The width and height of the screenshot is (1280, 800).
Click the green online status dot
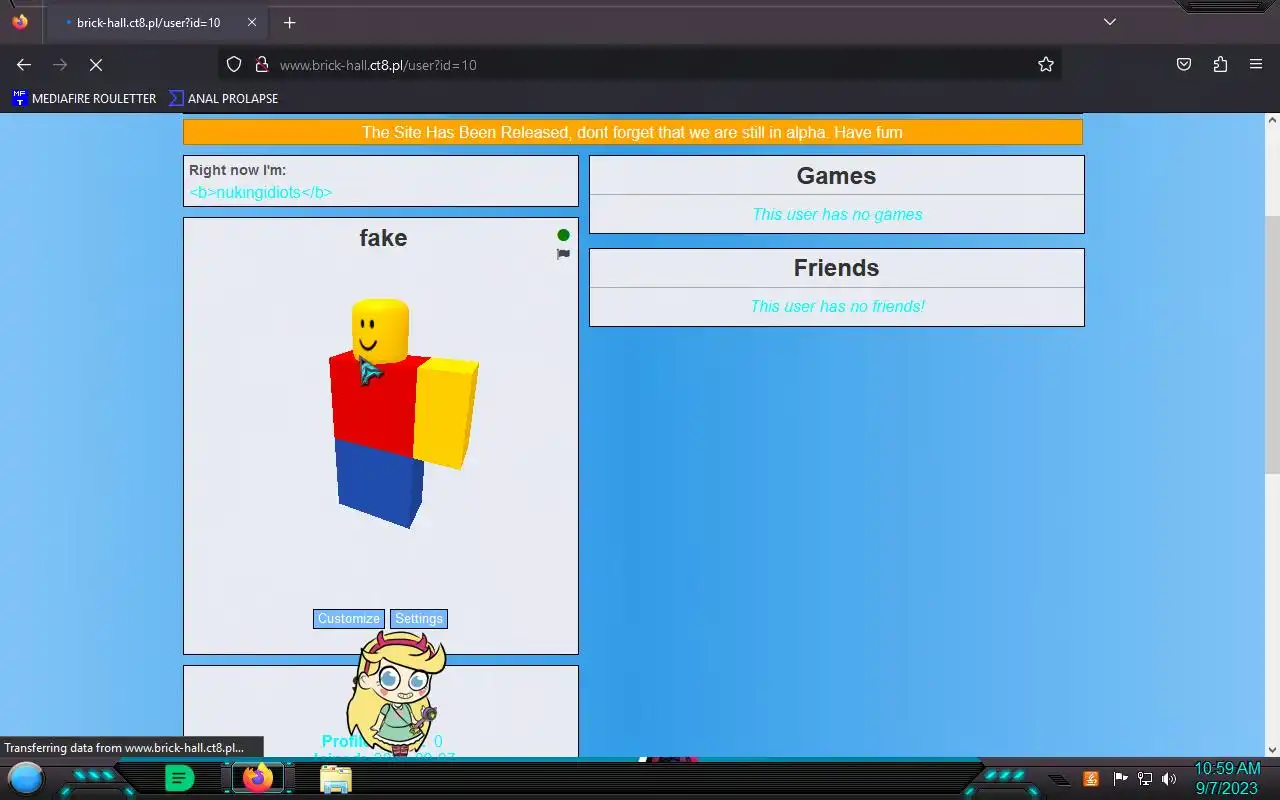coord(563,235)
